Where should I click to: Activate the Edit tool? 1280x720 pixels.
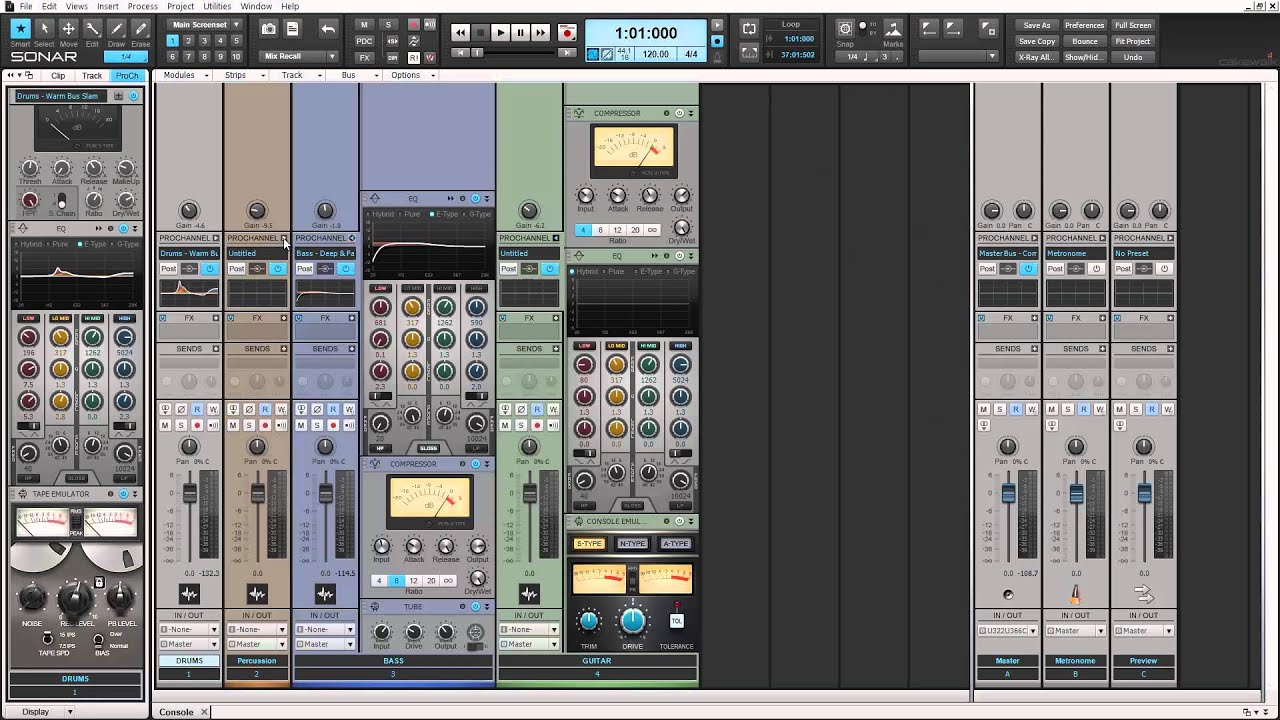point(92,29)
